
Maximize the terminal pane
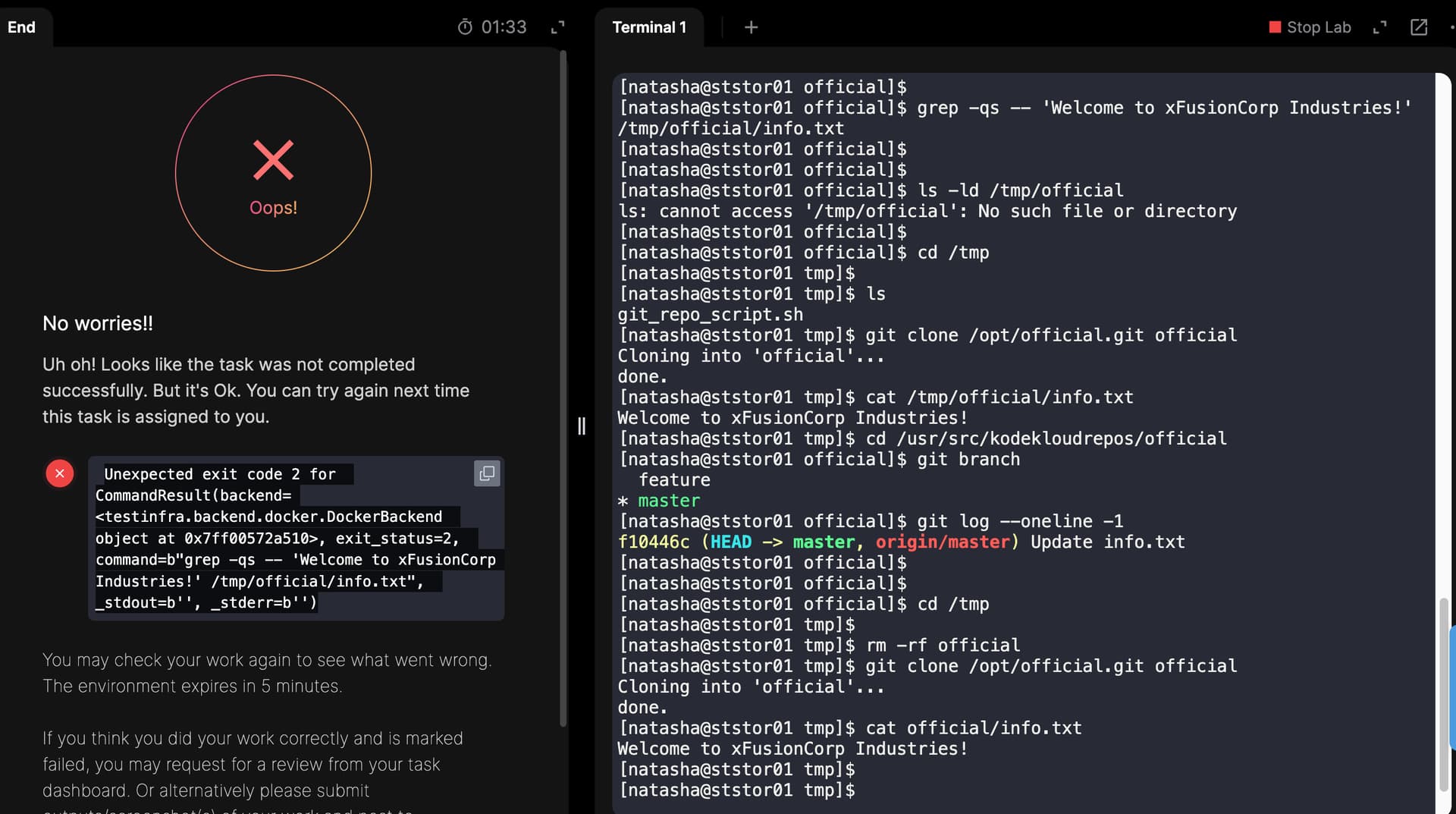click(1379, 27)
